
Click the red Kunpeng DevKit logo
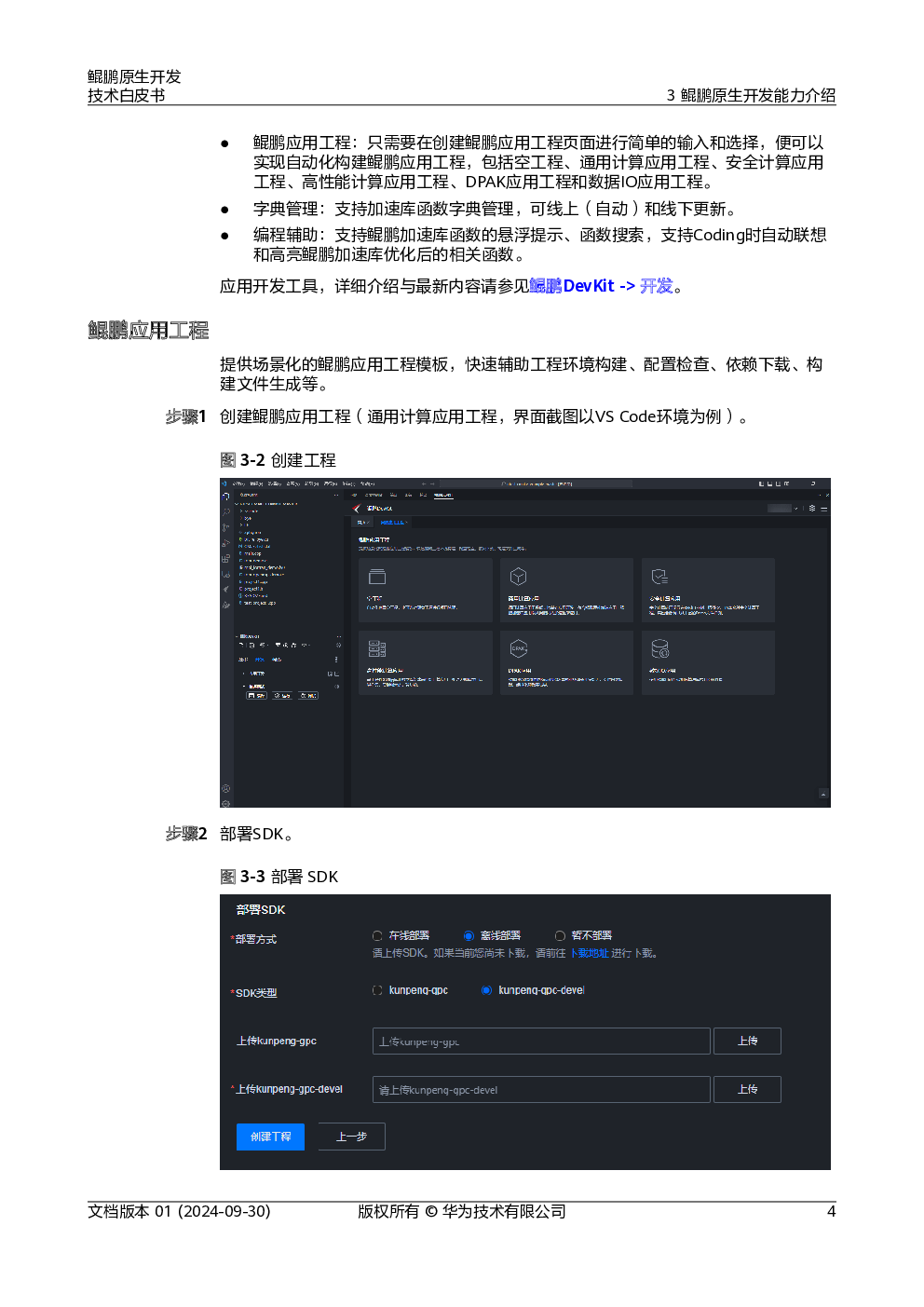point(357,509)
